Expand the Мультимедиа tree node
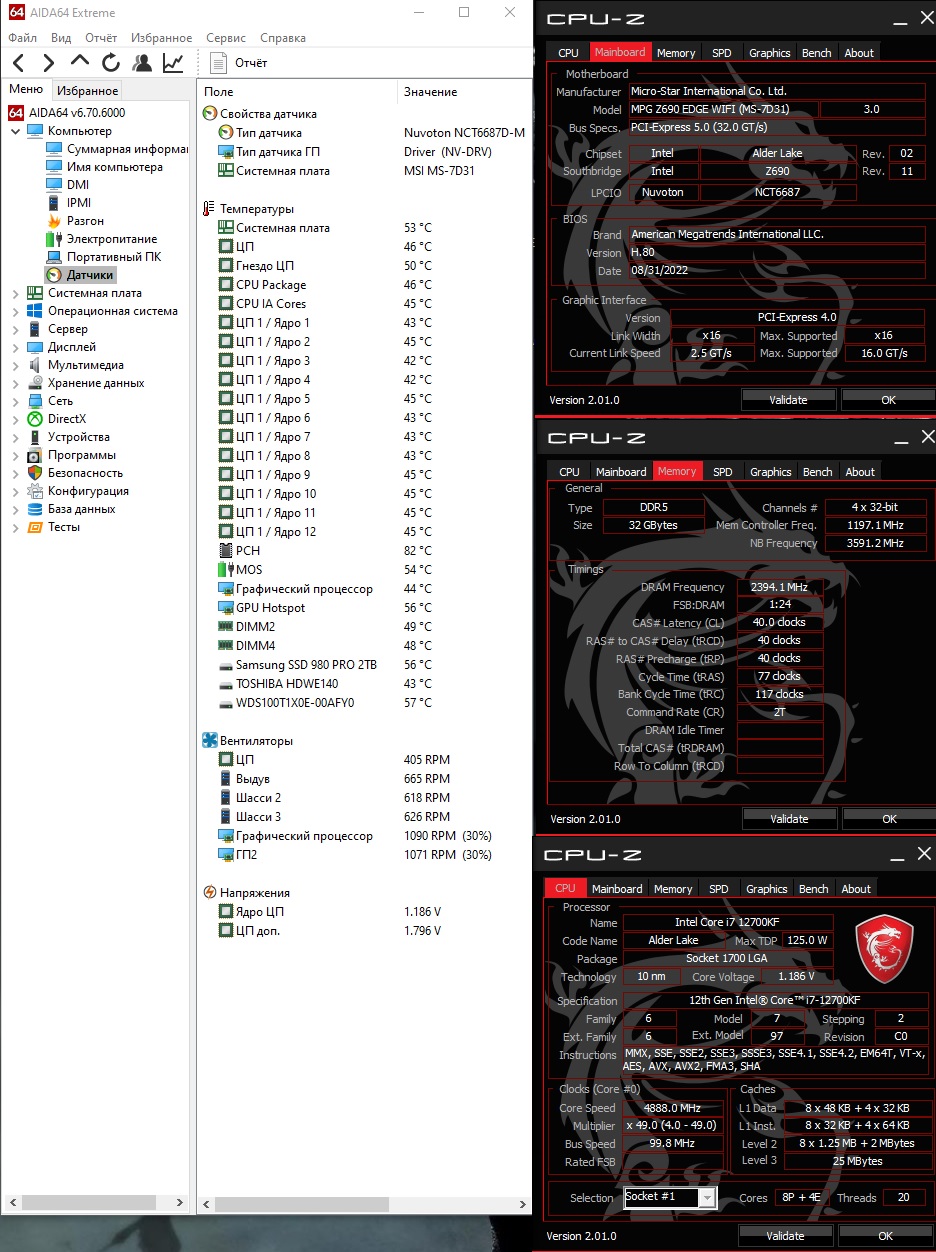936x1252 pixels. [x=15, y=365]
